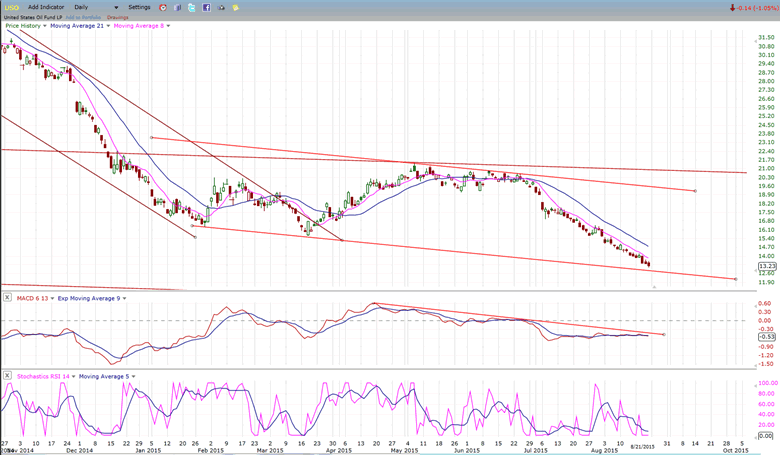Viewport: 780px width, 455px height.
Task: Close the Stochastics RSI panel
Action: (6, 376)
